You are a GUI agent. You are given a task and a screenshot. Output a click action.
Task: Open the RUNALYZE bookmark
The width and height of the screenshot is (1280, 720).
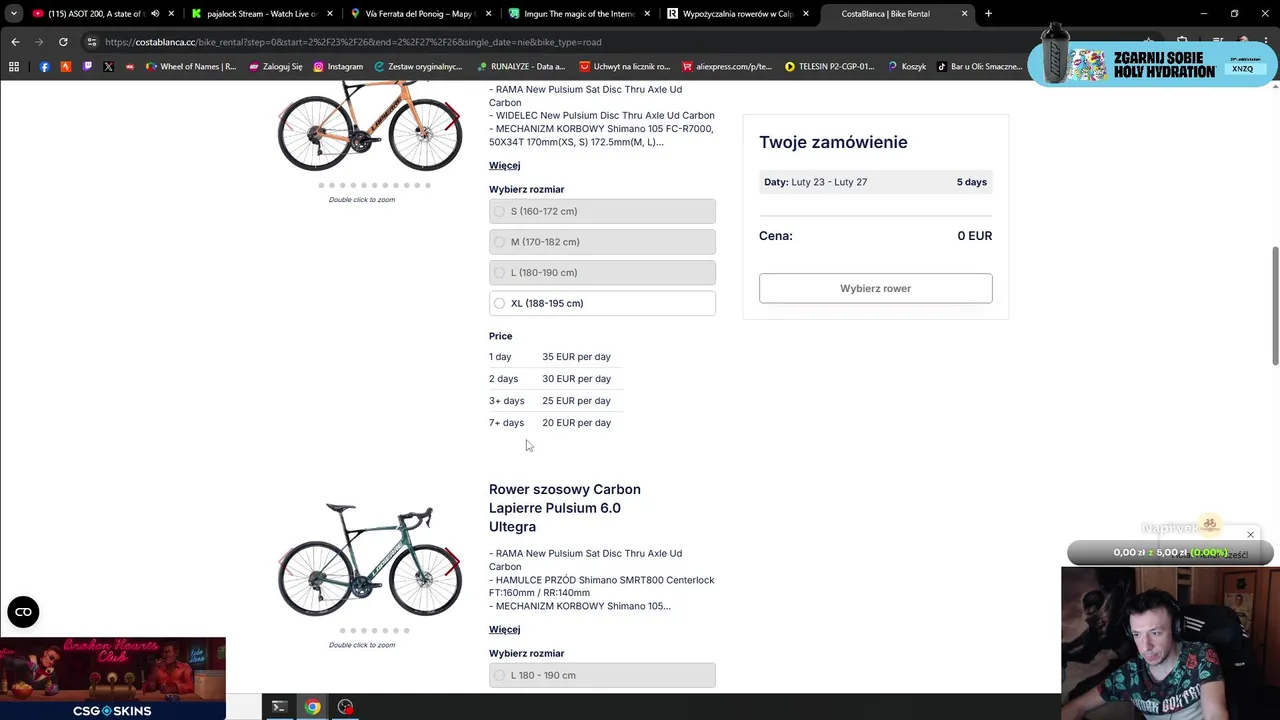[520, 67]
